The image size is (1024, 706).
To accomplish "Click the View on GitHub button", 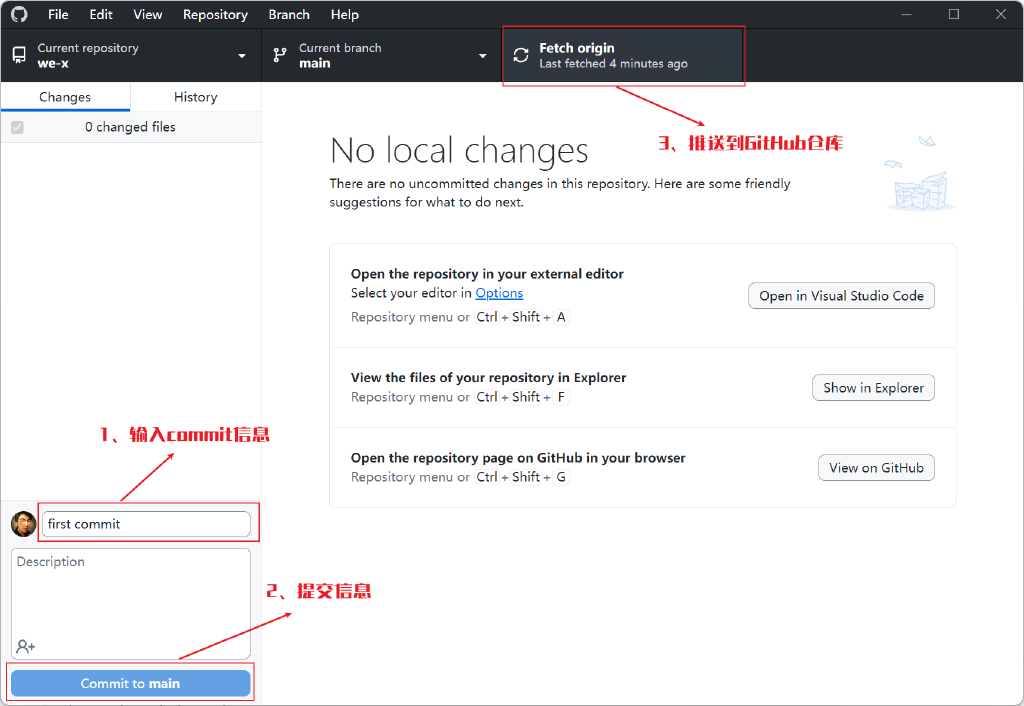I will pyautogui.click(x=876, y=468).
